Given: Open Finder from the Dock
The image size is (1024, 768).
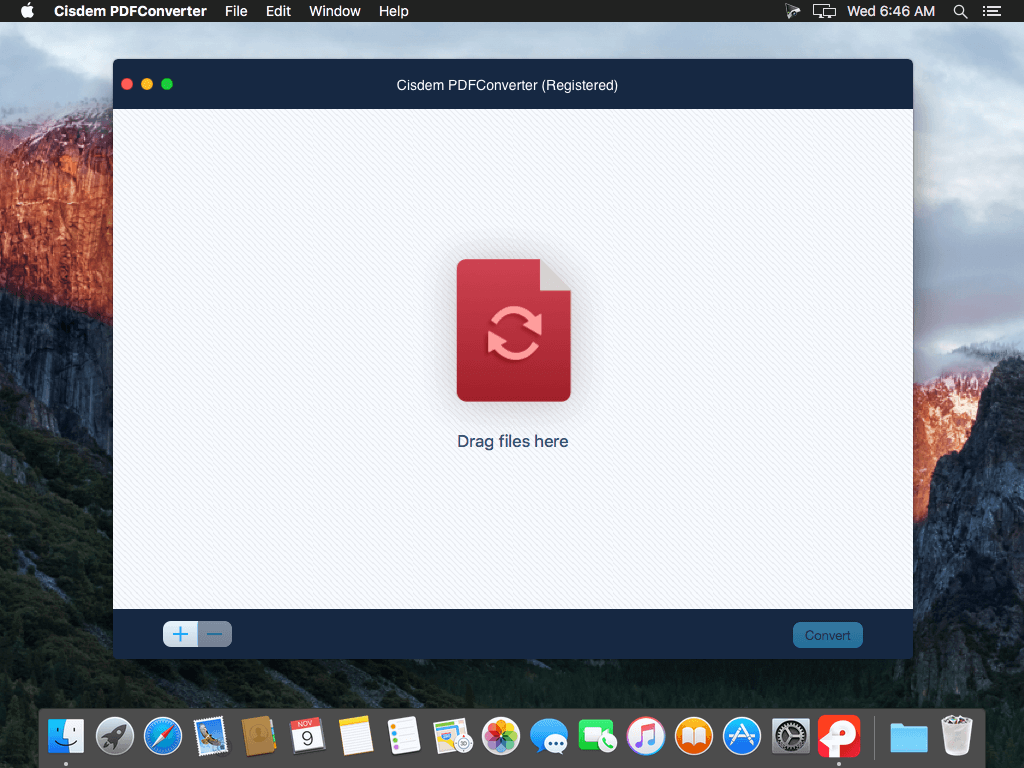Looking at the screenshot, I should pos(66,736).
